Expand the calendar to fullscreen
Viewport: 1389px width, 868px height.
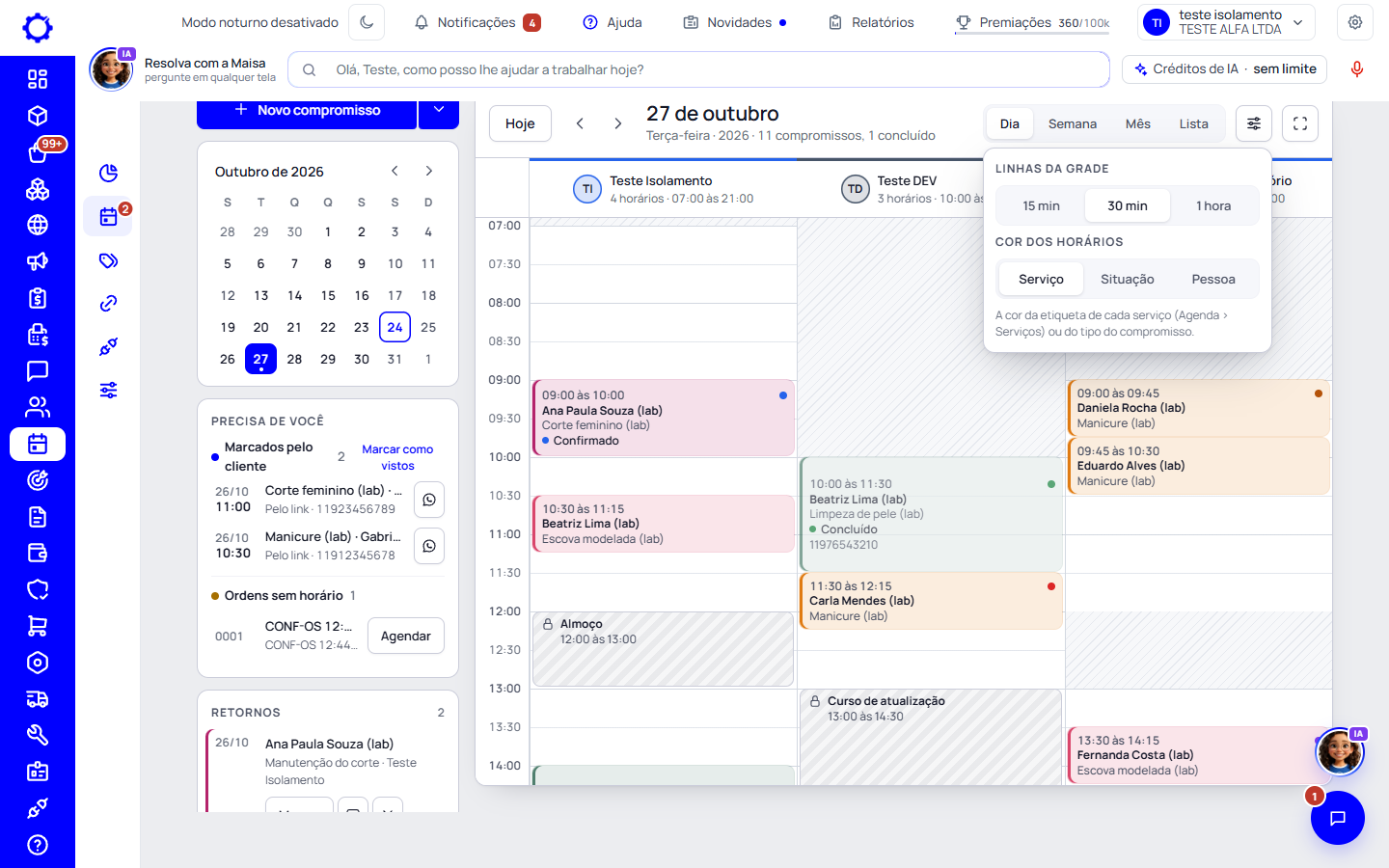coord(1300,123)
